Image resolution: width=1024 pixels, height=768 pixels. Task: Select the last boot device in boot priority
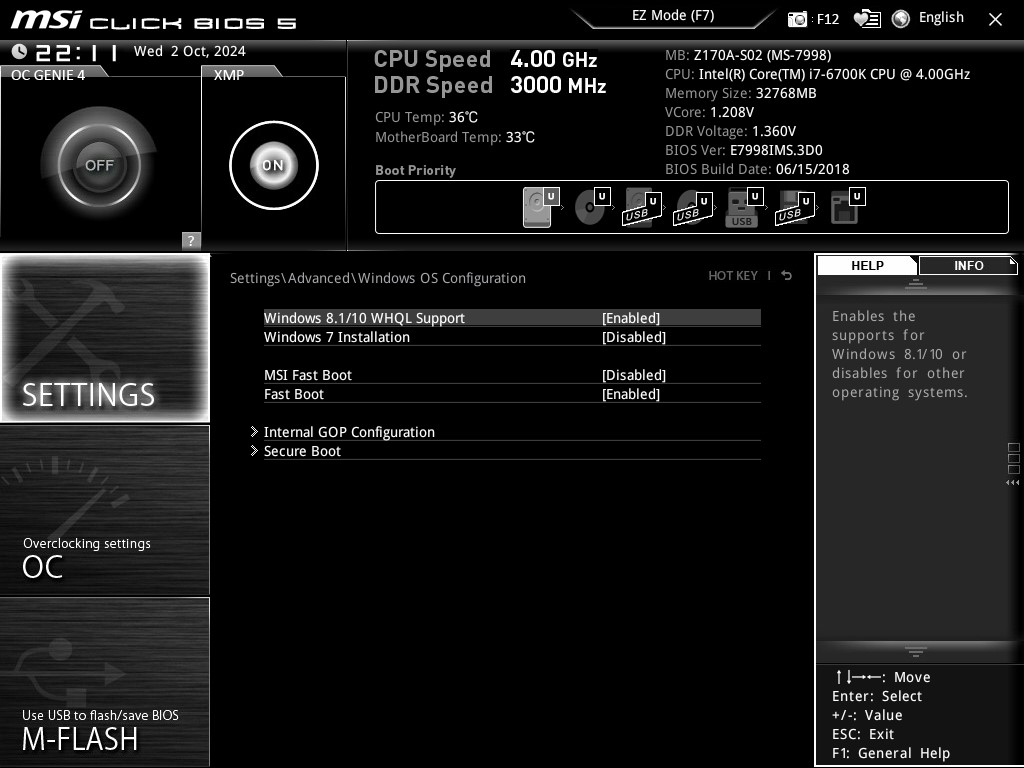tap(848, 206)
